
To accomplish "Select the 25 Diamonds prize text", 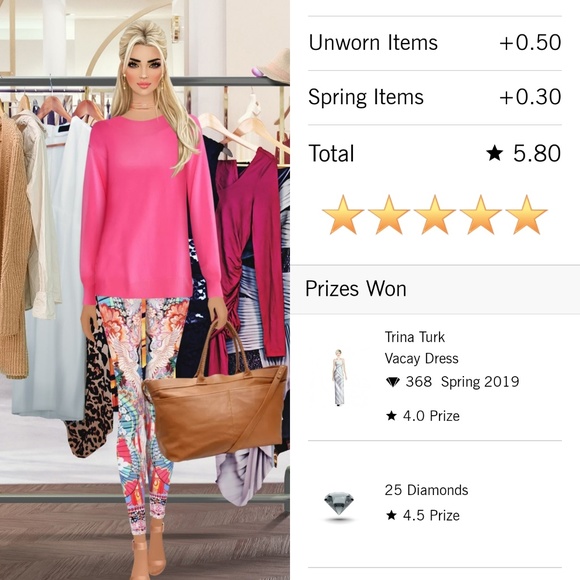I will click(426, 490).
